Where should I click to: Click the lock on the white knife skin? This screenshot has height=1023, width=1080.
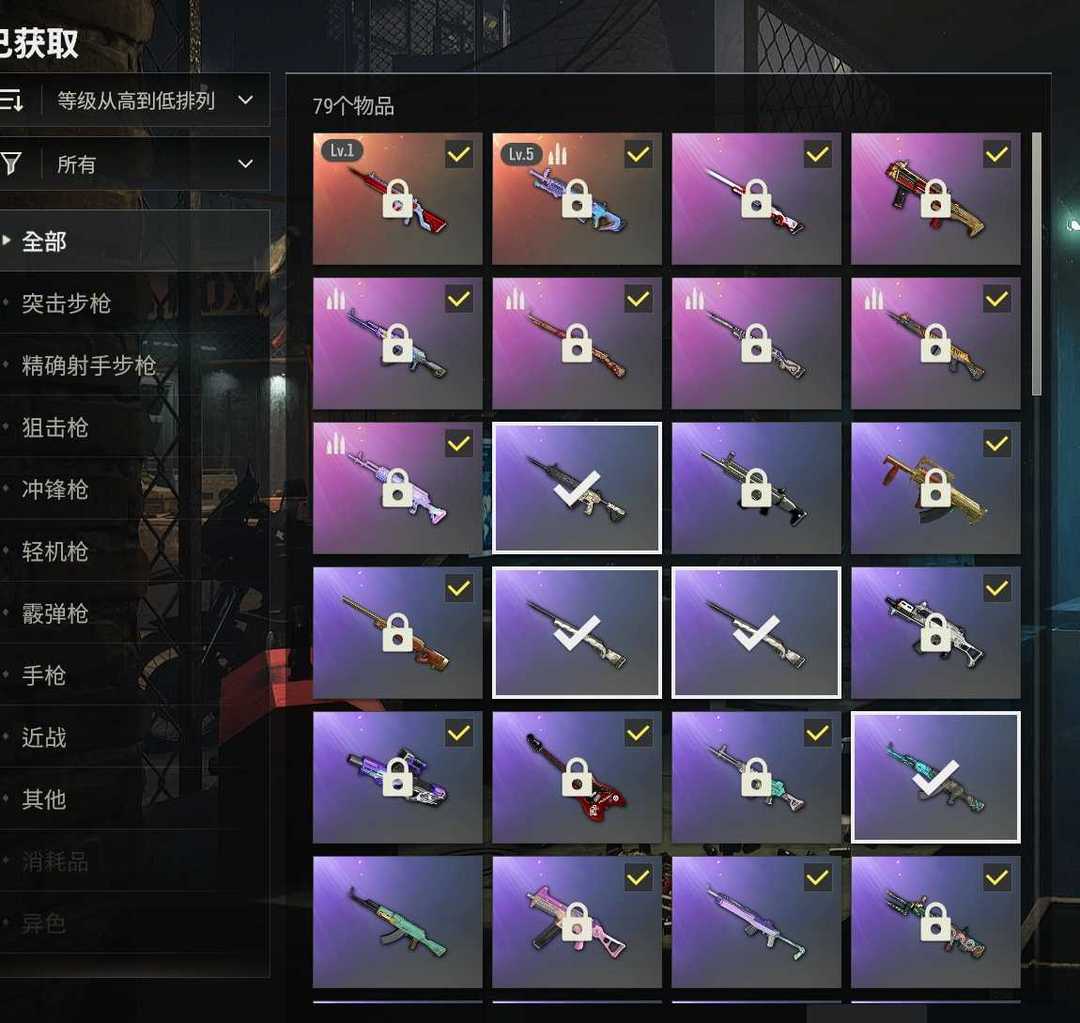coord(756,199)
